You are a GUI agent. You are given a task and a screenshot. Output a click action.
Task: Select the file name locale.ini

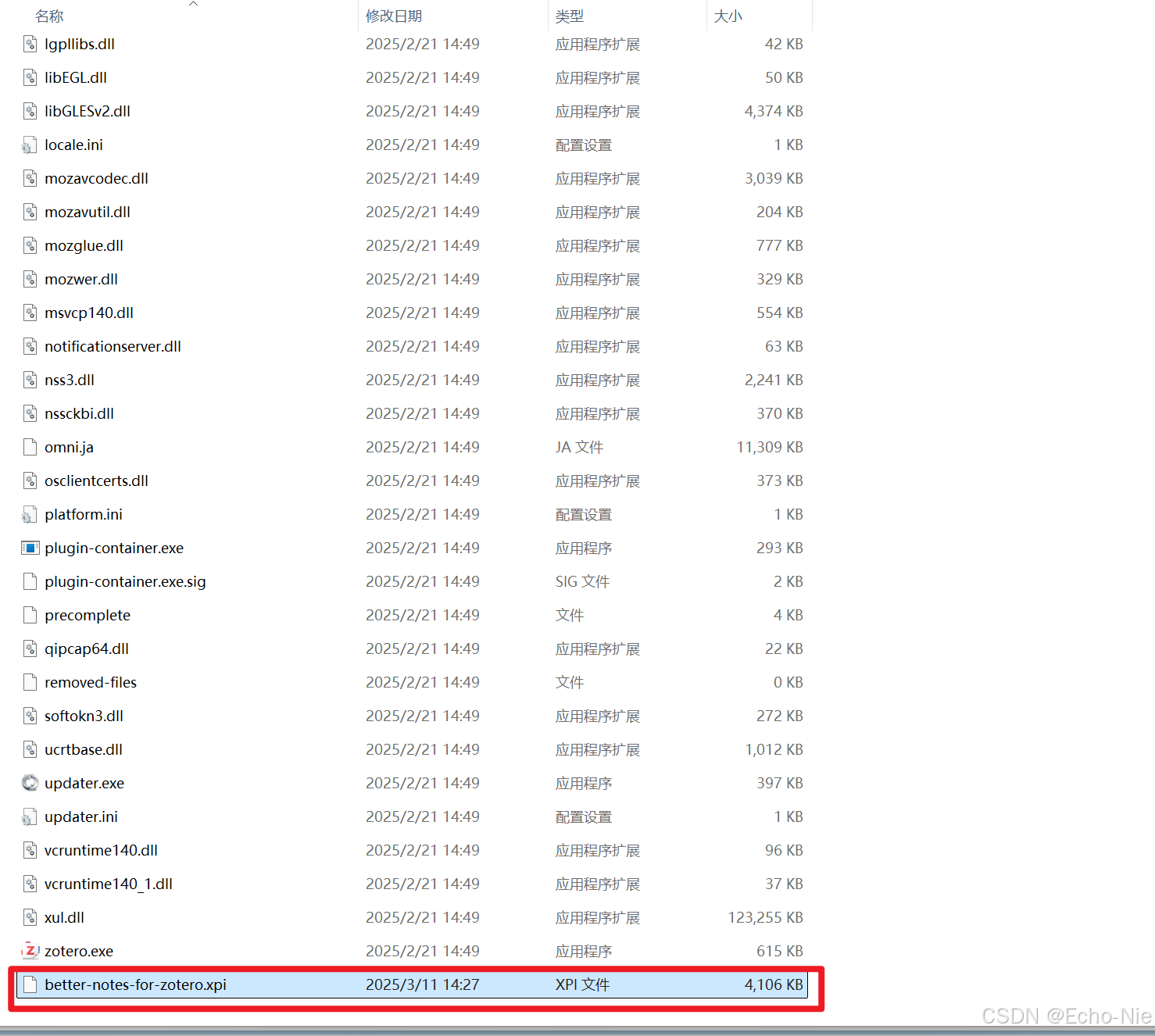tap(73, 145)
